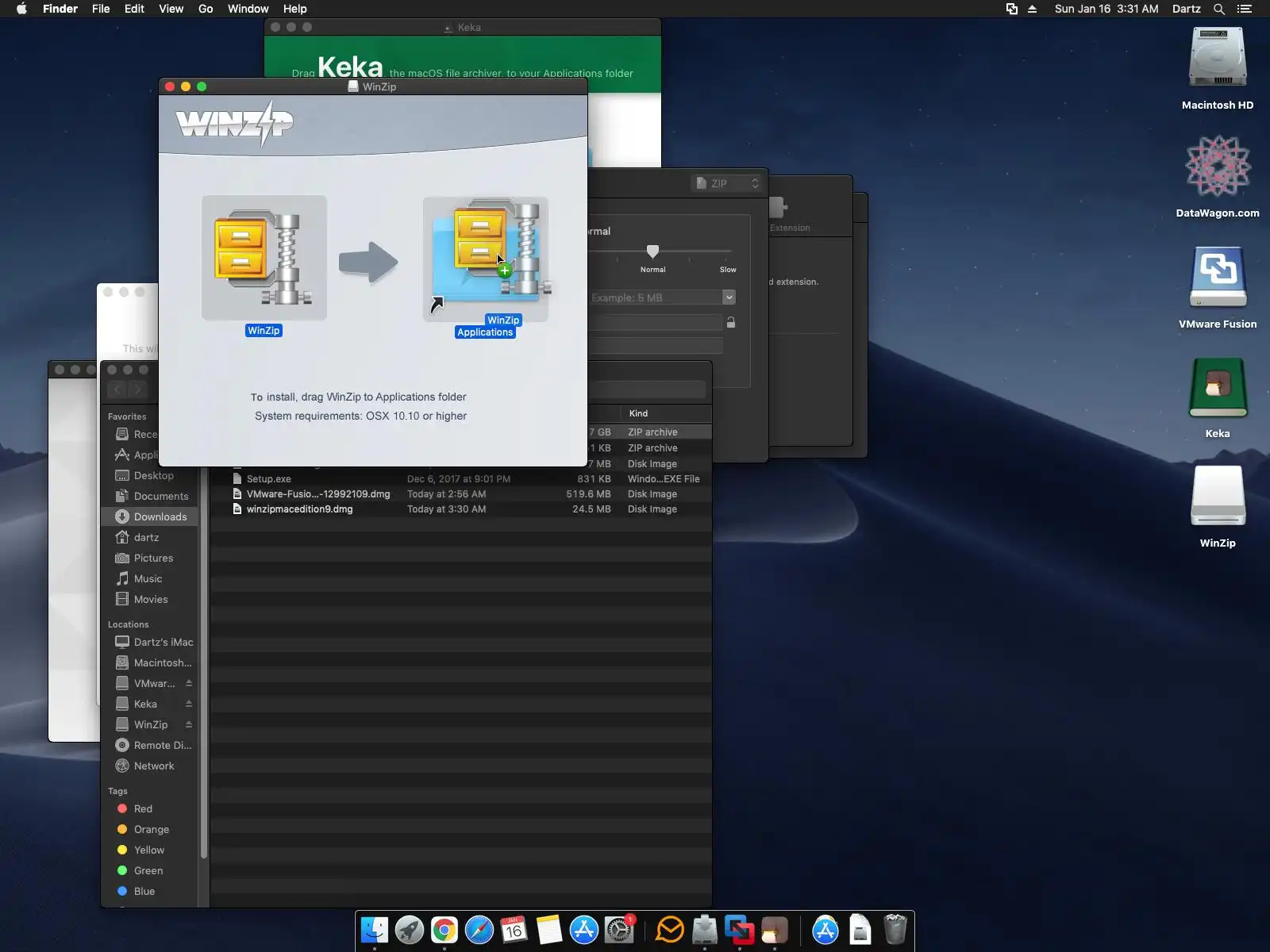The height and width of the screenshot is (952, 1270).
Task: Open the orange mail app in Dock
Action: pos(670,930)
